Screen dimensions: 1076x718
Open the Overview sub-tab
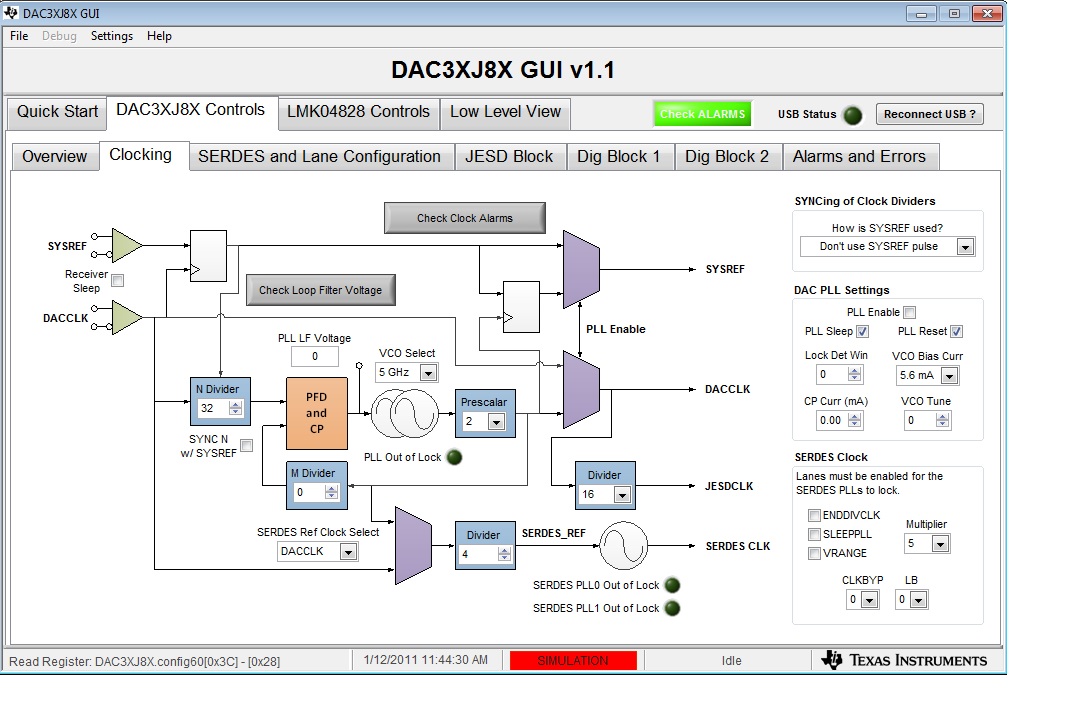coord(55,157)
